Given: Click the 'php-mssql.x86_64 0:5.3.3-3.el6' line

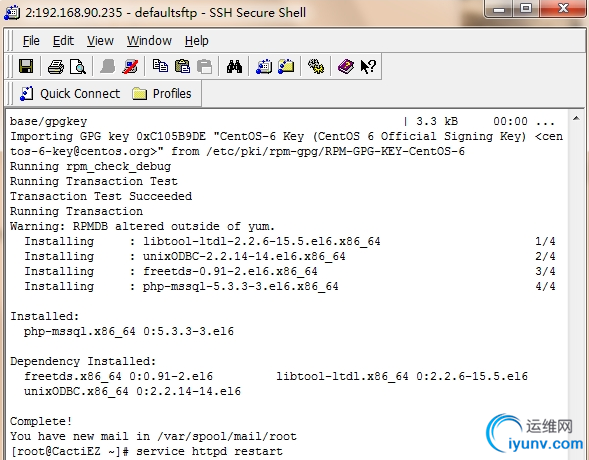Looking at the screenshot, I should [129, 331].
